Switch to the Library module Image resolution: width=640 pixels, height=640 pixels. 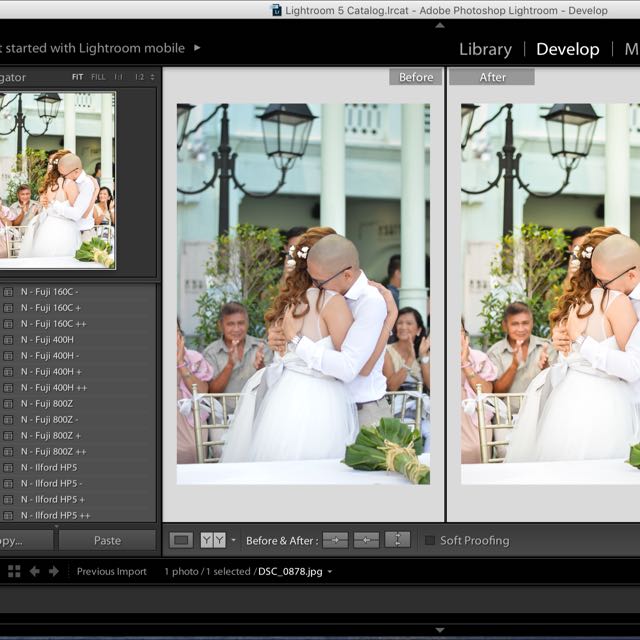[485, 49]
